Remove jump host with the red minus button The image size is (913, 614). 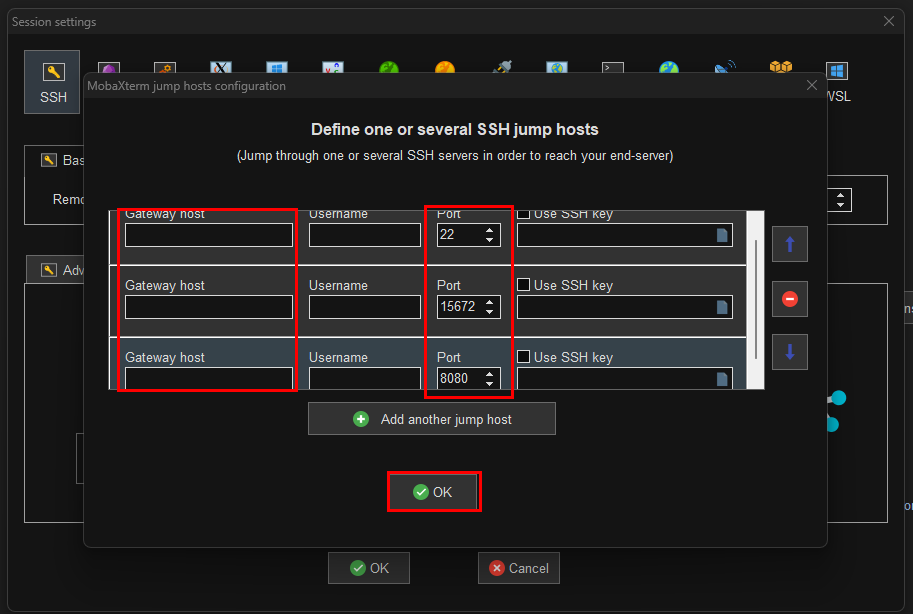tap(790, 299)
